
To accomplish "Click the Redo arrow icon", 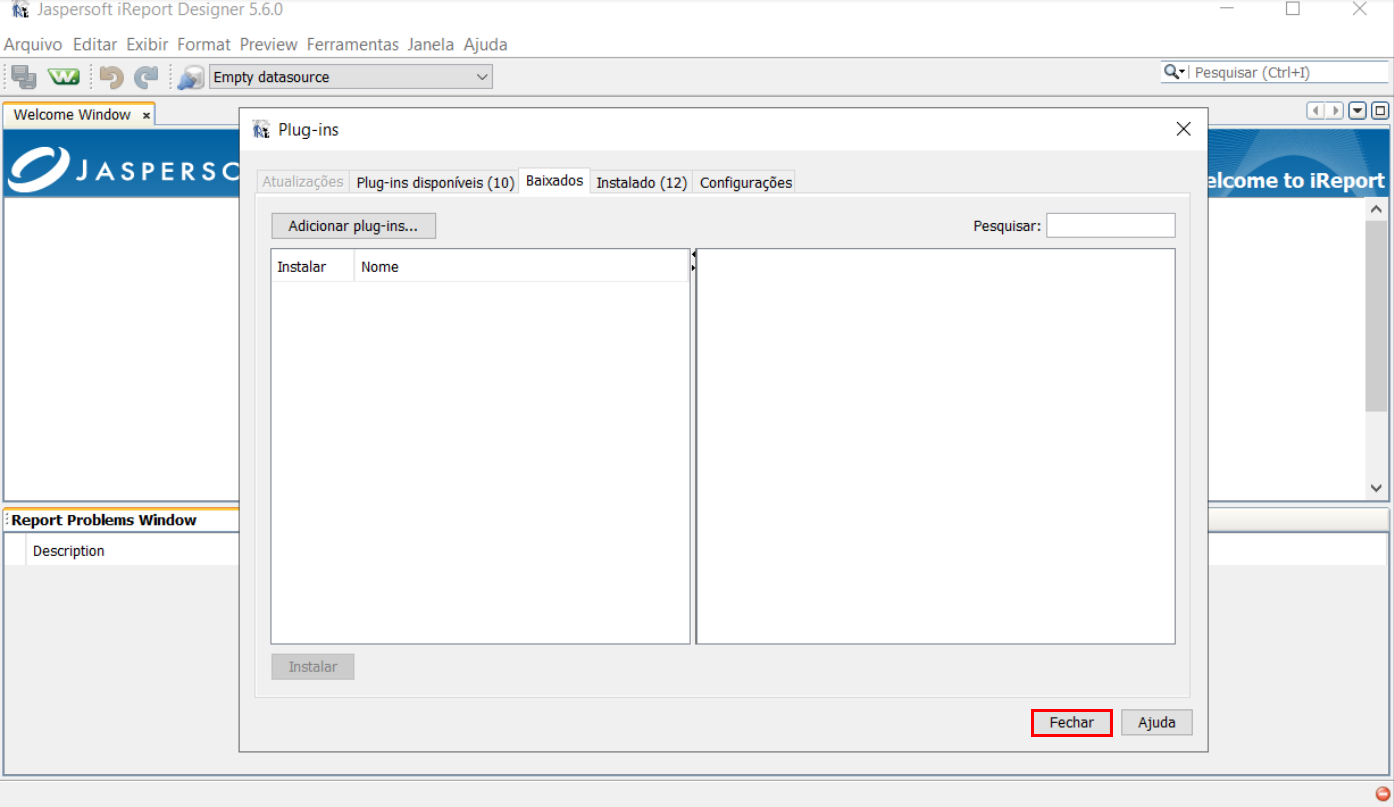I will point(147,77).
